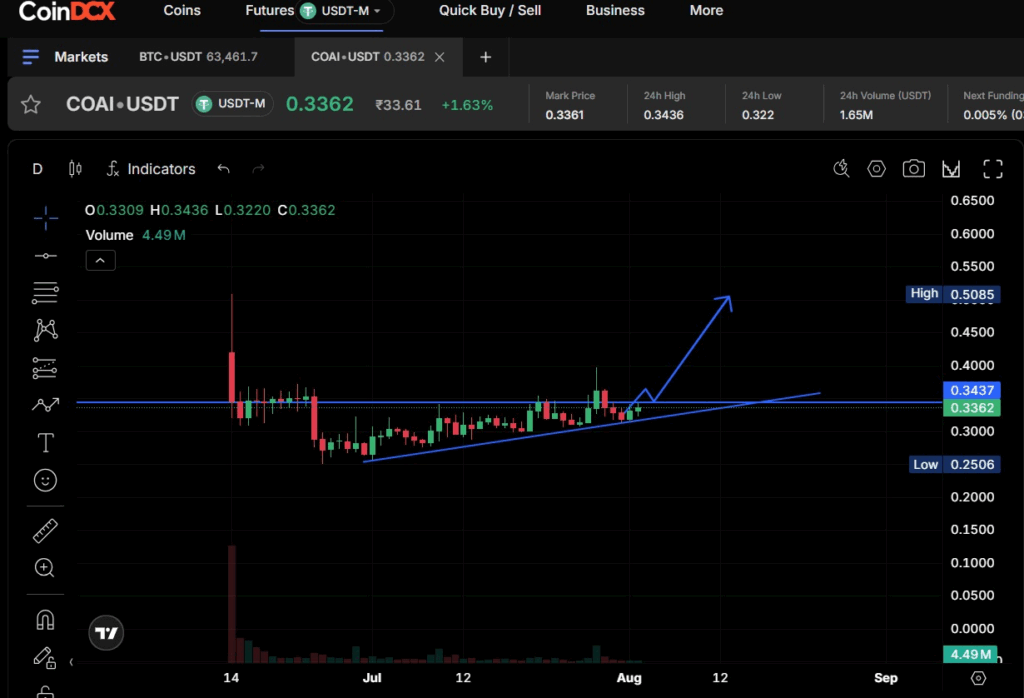
Task: Select the text annotation tool
Action: (x=45, y=443)
